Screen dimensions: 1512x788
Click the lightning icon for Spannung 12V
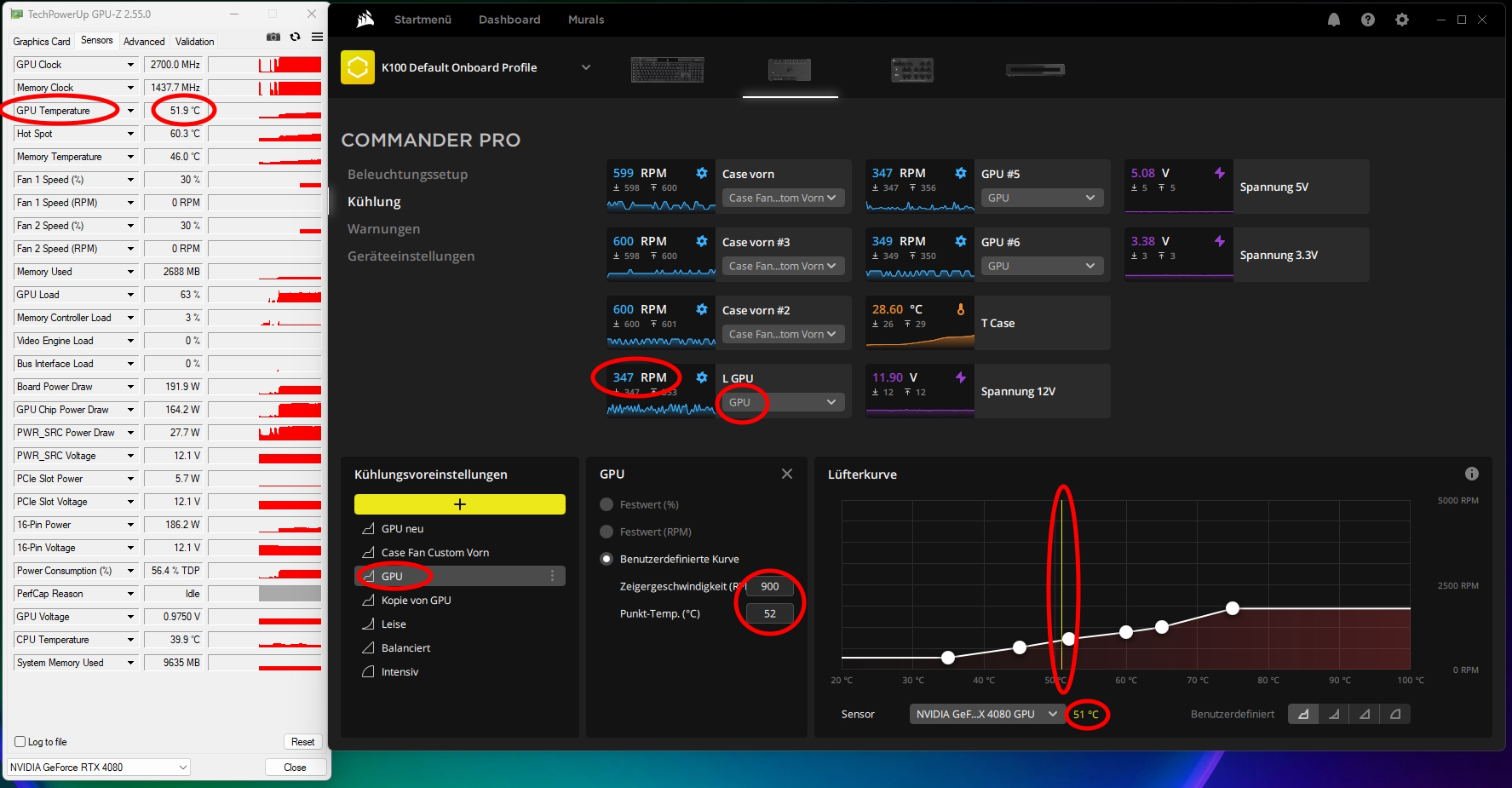pyautogui.click(x=961, y=377)
